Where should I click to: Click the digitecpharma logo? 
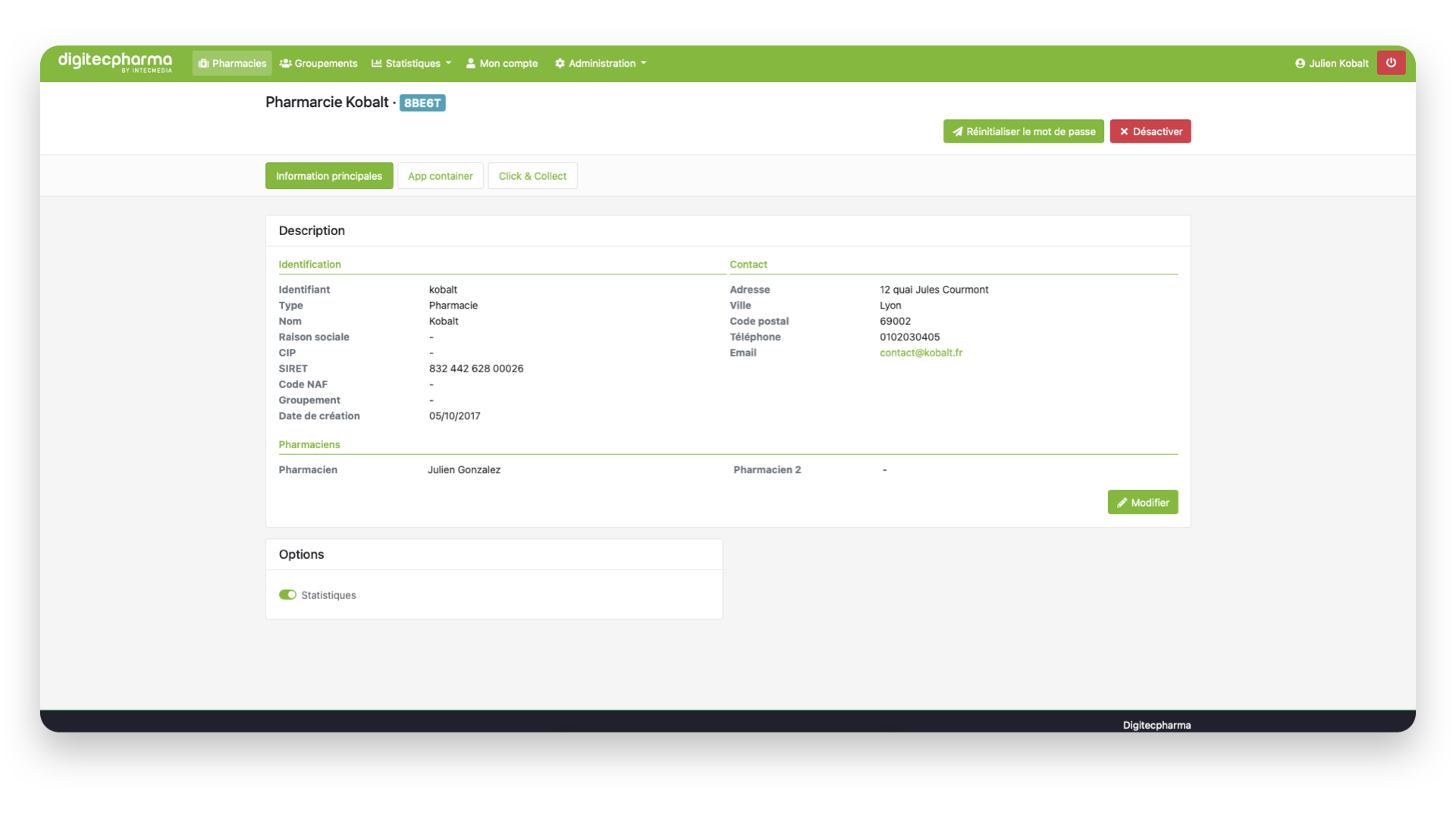click(115, 62)
